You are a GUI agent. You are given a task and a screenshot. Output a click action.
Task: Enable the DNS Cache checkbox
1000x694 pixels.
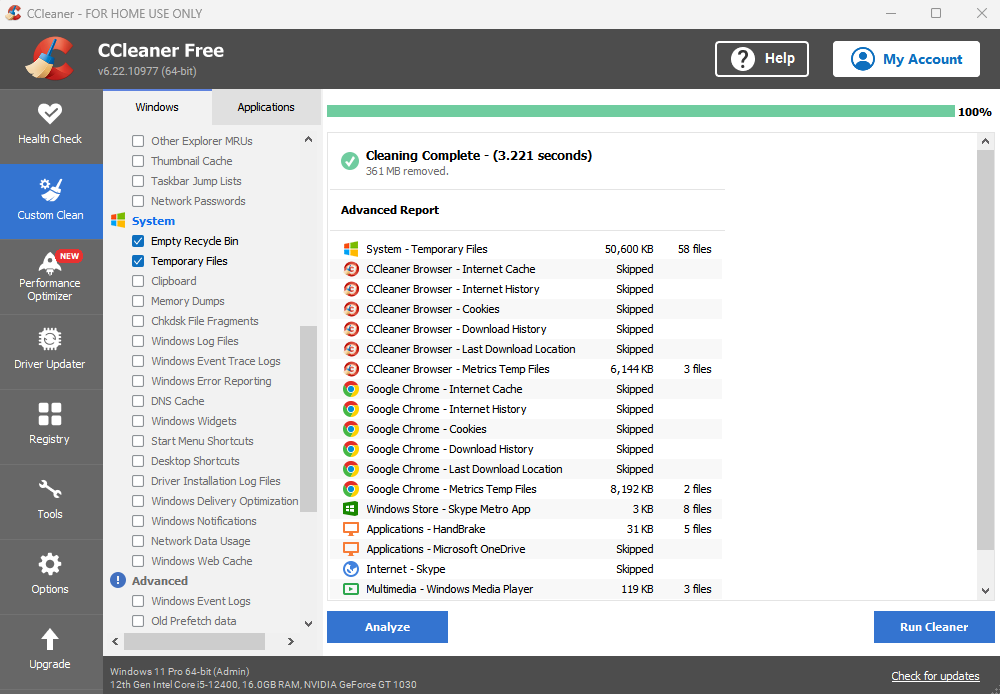coord(138,401)
